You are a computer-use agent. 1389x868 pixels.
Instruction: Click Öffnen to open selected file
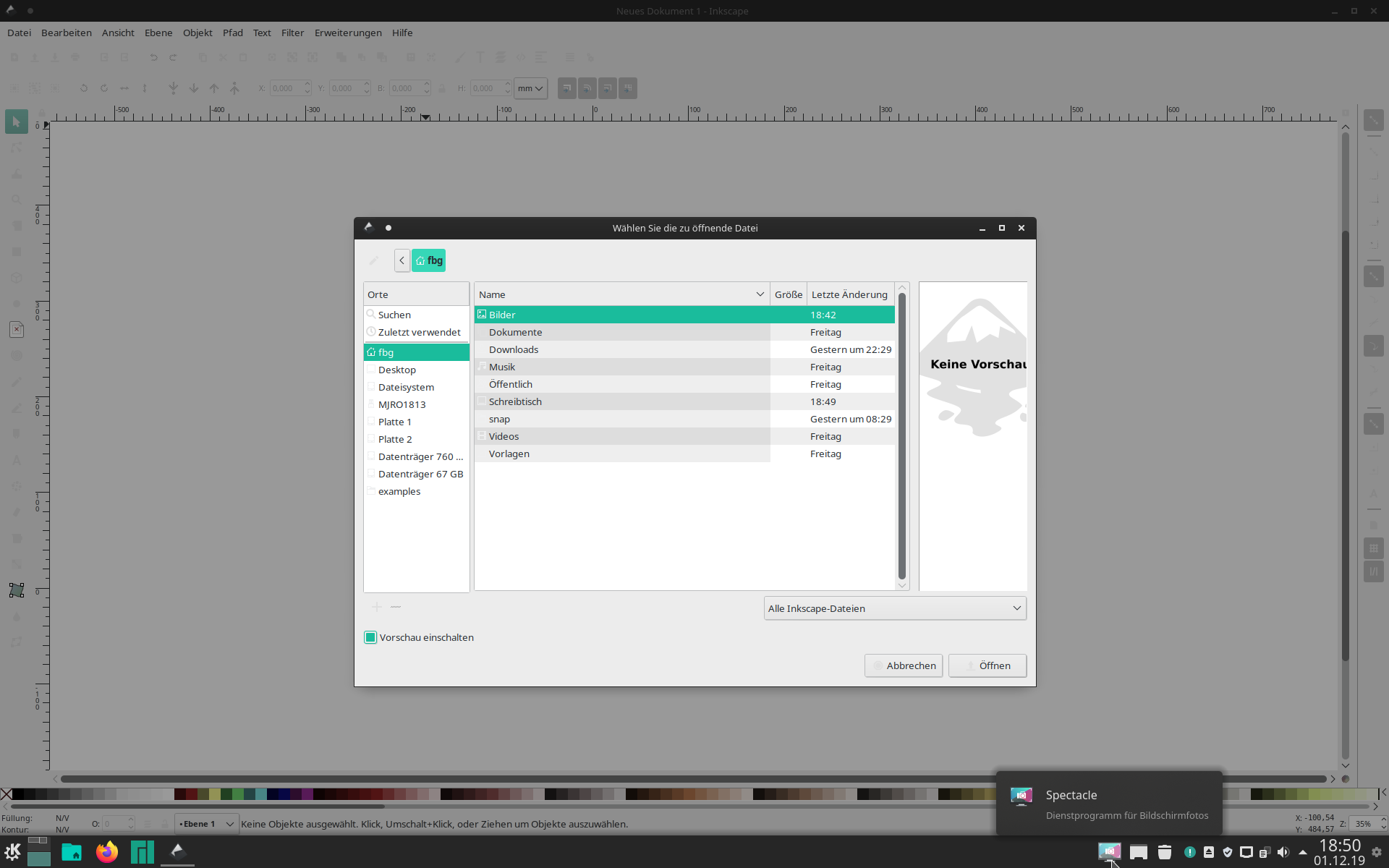(994, 665)
